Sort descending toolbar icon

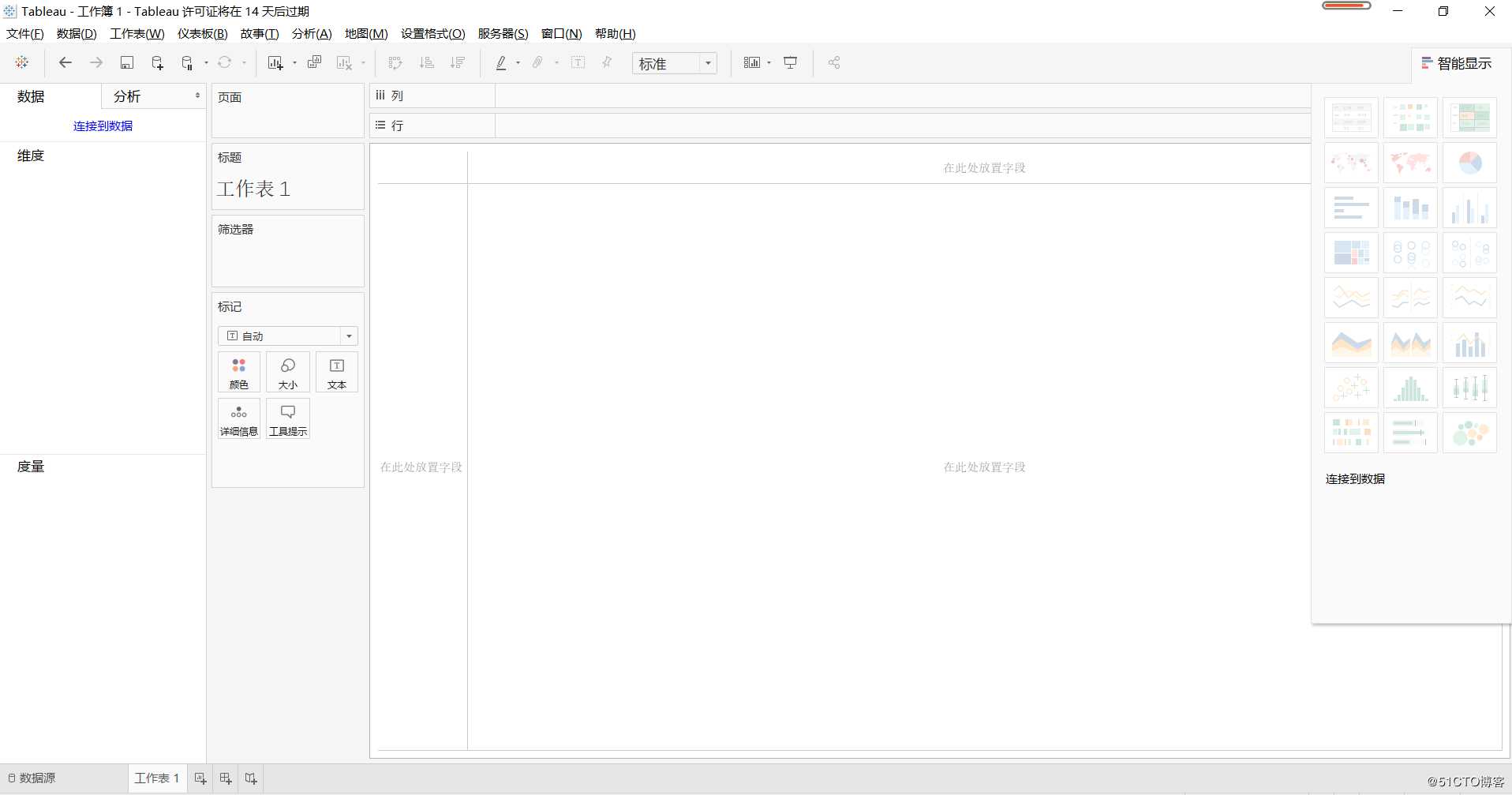coord(457,62)
